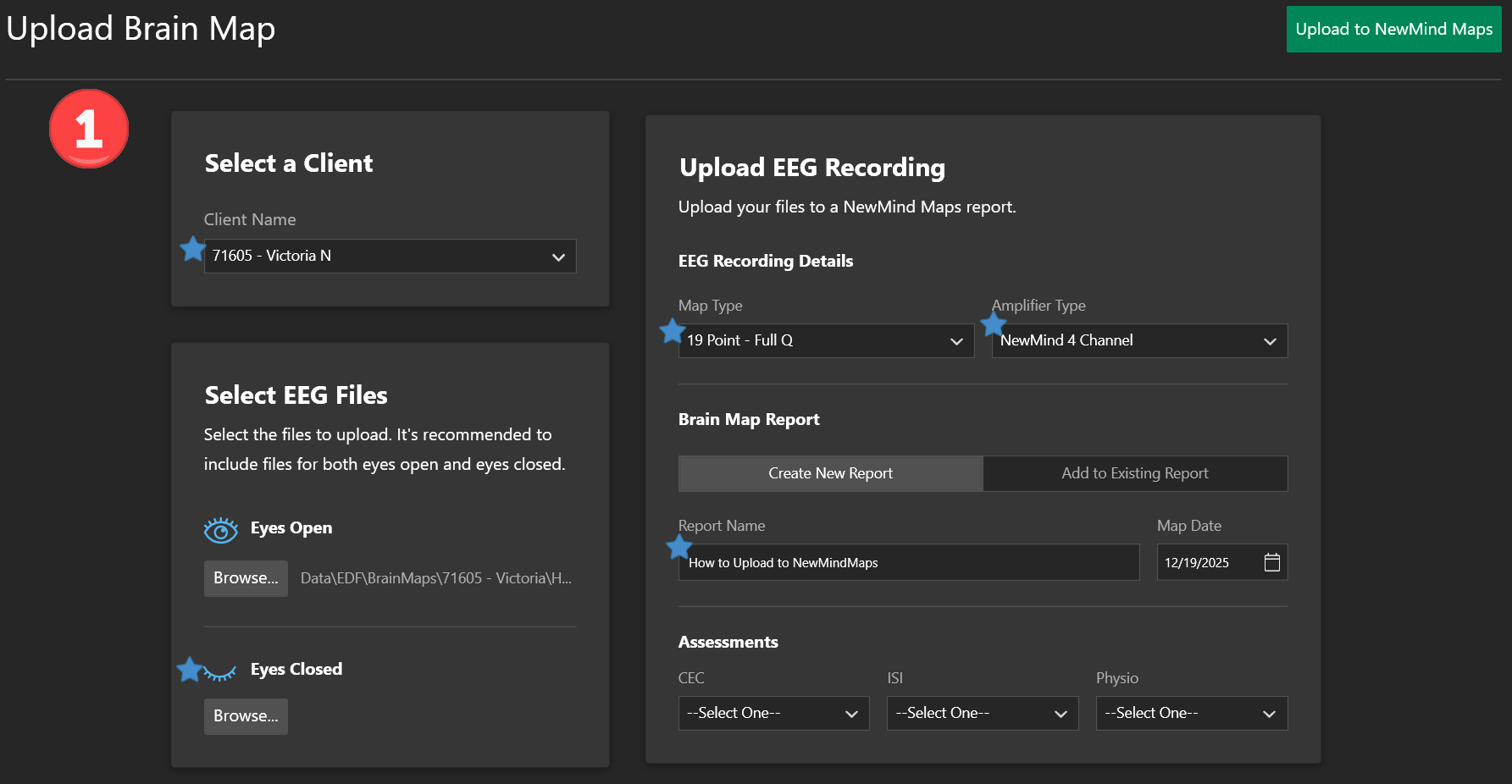Expand the Client Name dropdown
1512x784 pixels.
(390, 257)
